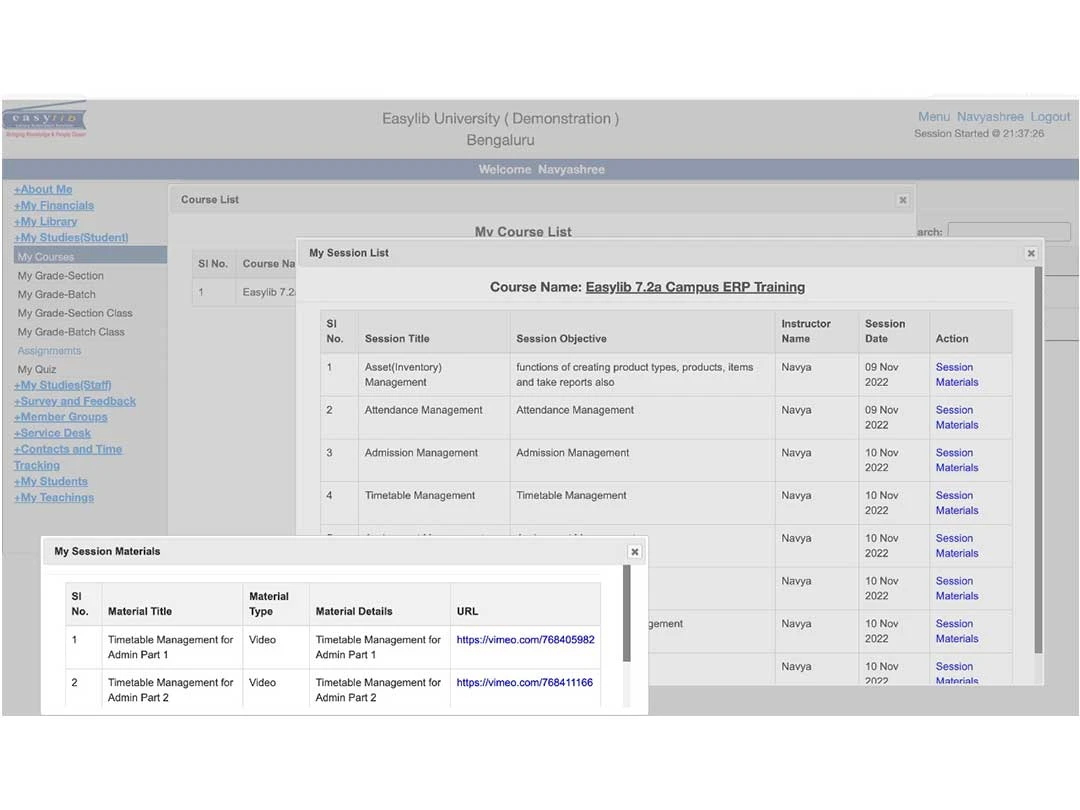This screenshot has height=810, width=1080.
Task: Select My Grade-Section in sidebar
Action: pyautogui.click(x=60, y=276)
